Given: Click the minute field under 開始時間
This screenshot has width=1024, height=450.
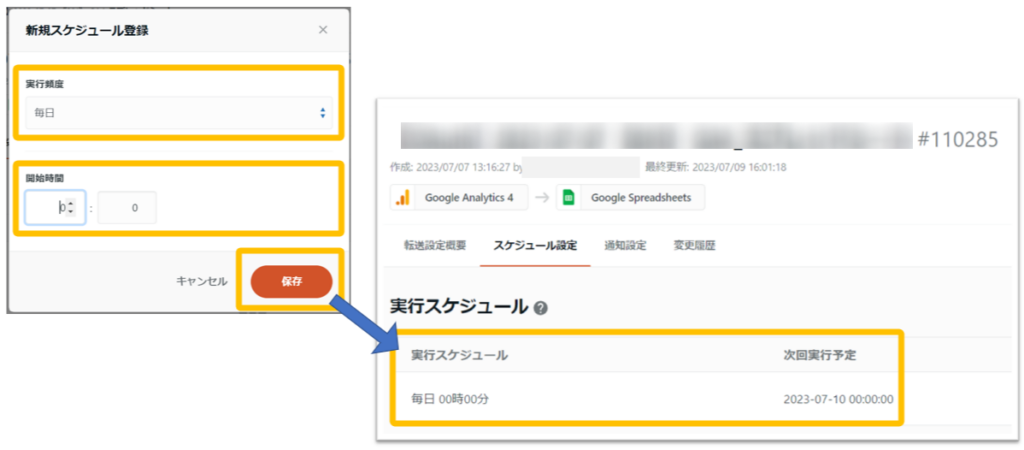Looking at the screenshot, I should 126,208.
